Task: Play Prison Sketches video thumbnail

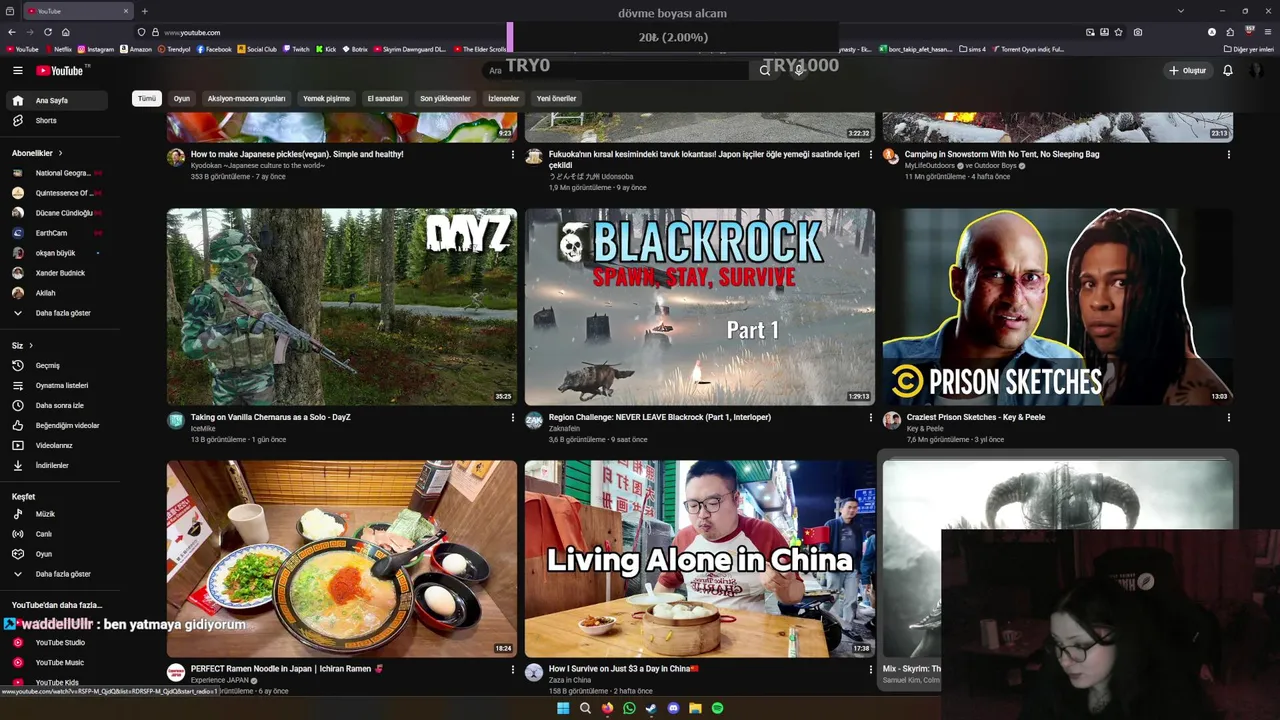Action: 1058,306
